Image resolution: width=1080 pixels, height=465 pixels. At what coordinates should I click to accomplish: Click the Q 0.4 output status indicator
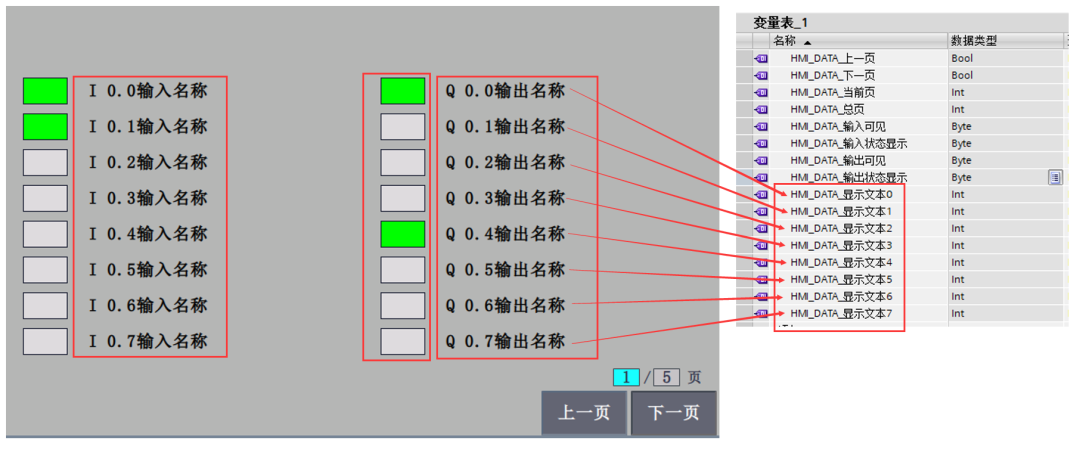403,234
